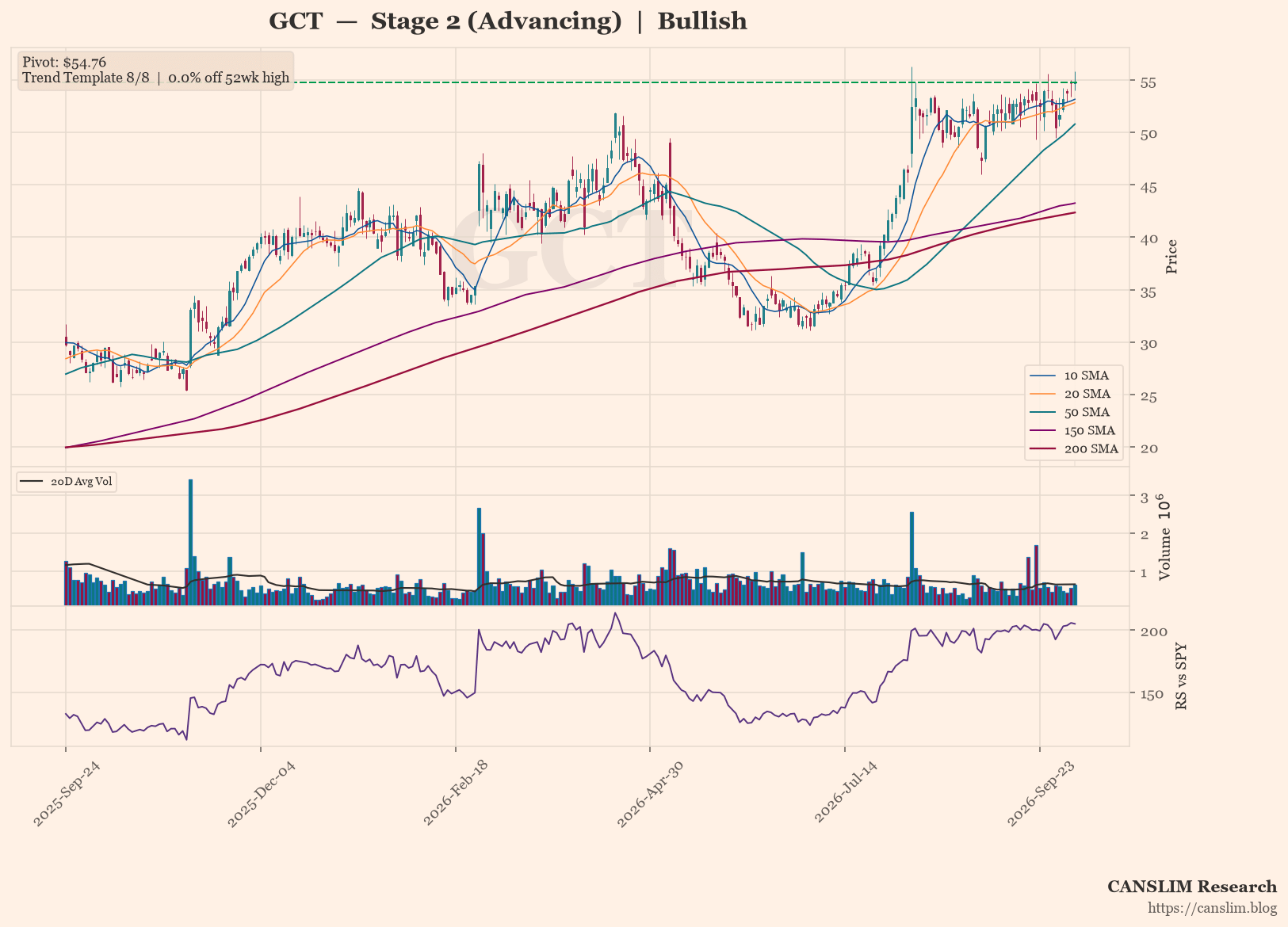Click the price axis tick '35'
The height and width of the screenshot is (927, 1288).
tap(1147, 292)
